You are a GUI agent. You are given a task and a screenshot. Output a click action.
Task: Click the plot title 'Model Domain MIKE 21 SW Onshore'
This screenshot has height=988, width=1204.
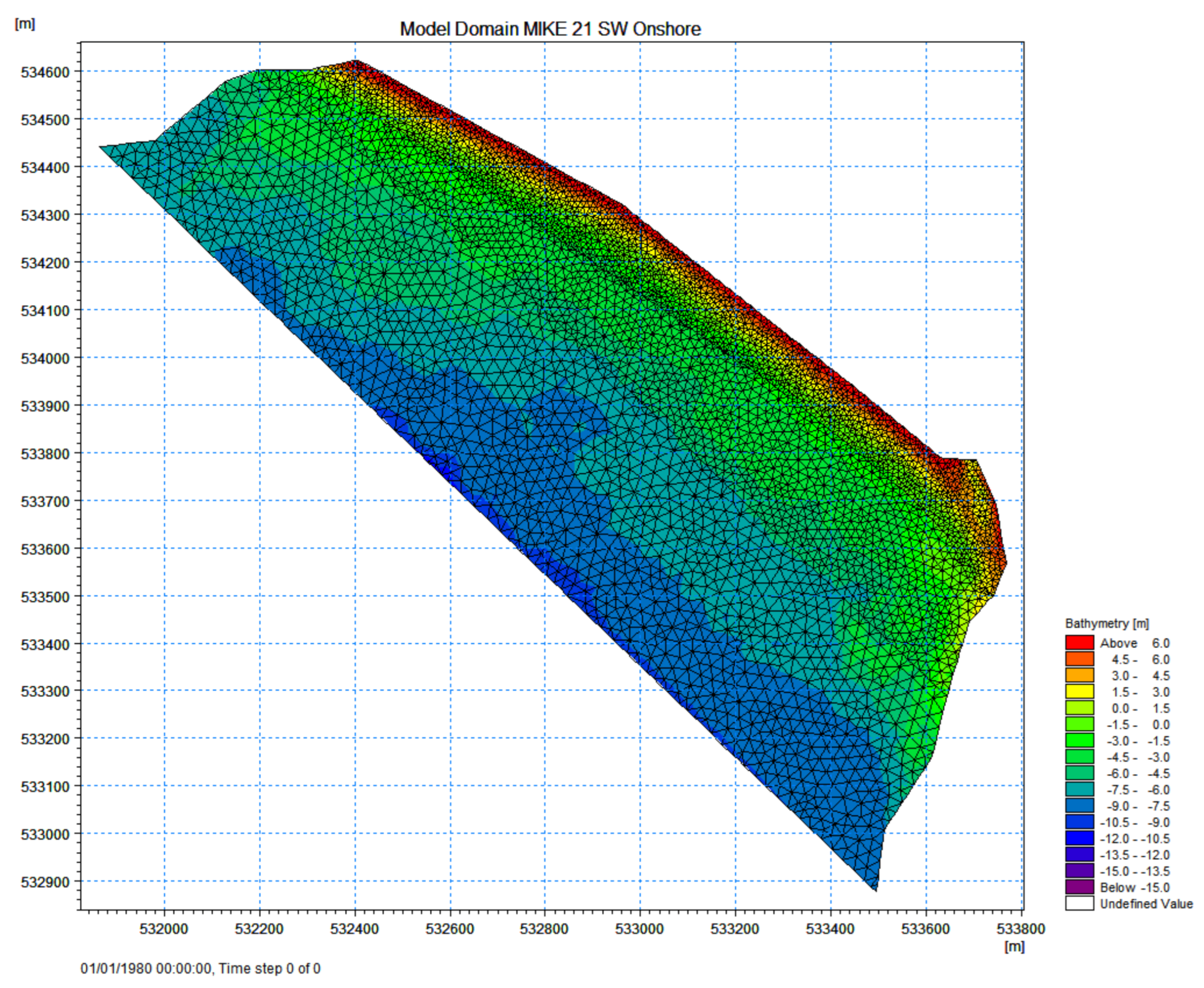pos(550,29)
